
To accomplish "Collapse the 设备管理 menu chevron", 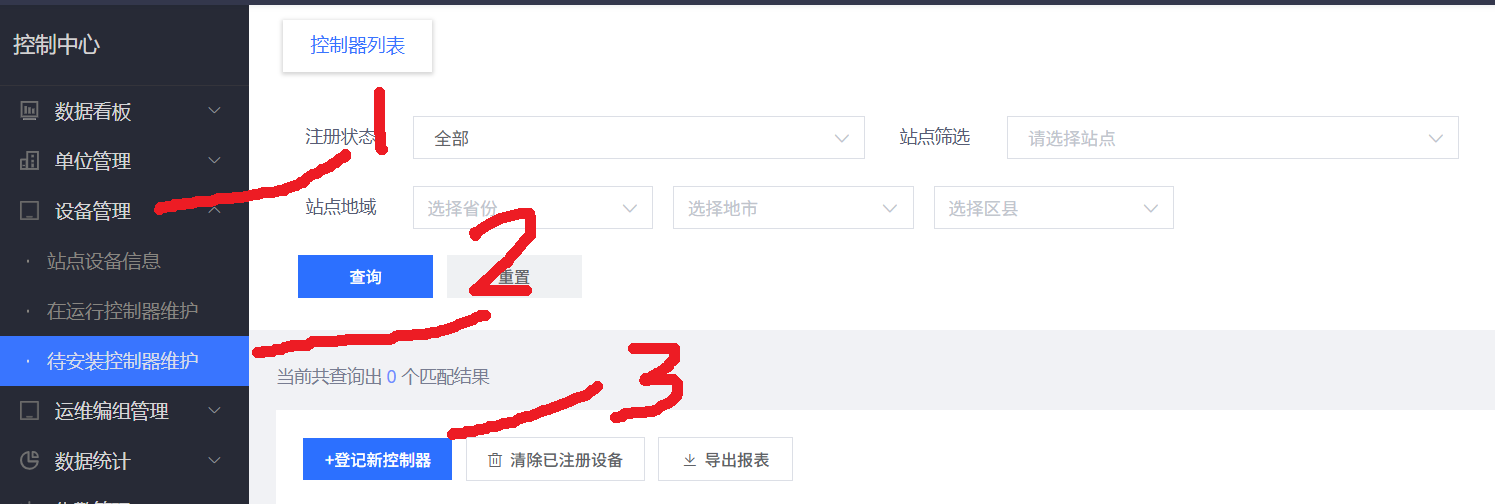I will click(214, 211).
